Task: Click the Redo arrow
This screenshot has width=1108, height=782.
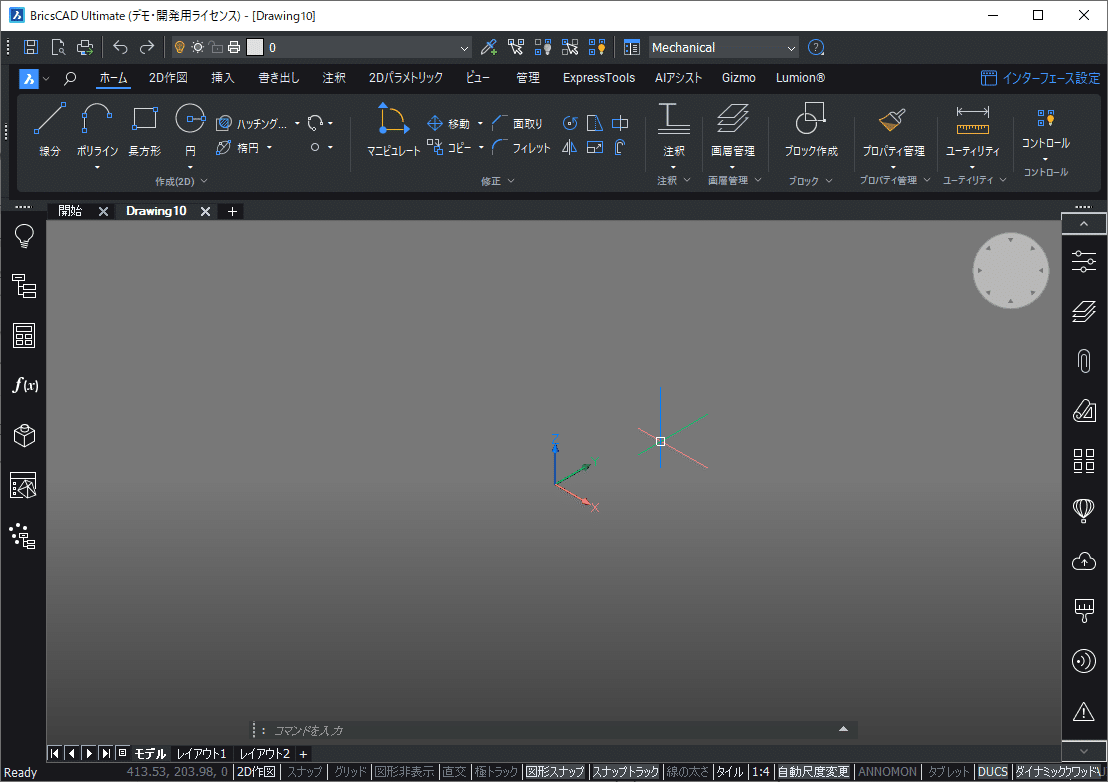Action: pyautogui.click(x=147, y=47)
